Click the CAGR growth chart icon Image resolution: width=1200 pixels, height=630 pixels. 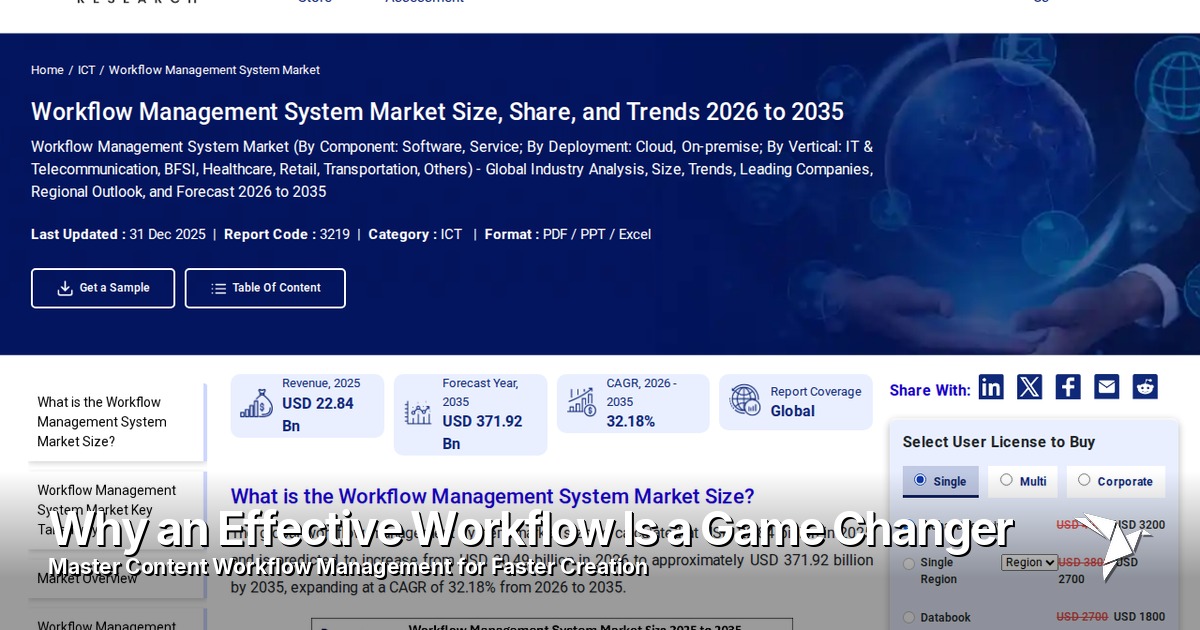click(x=581, y=401)
